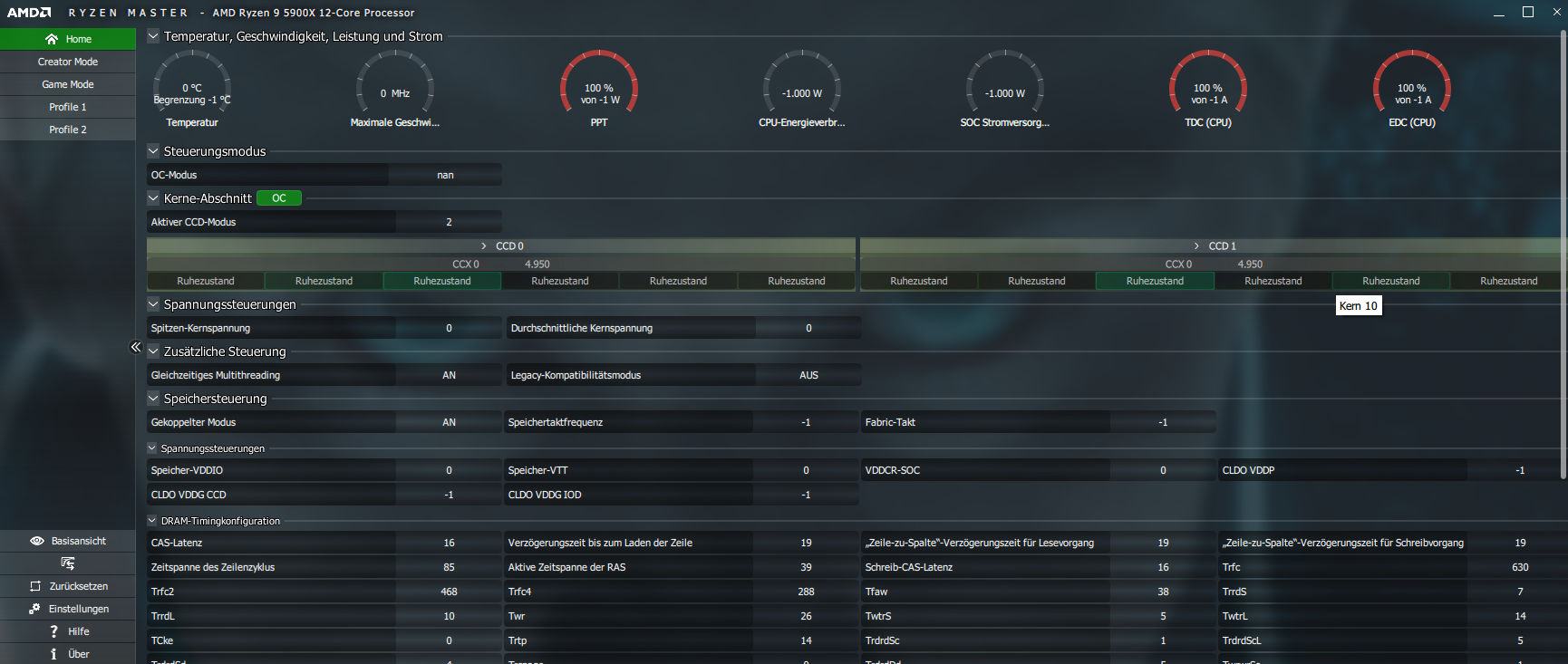Collapse Spannungssteuerungen section above Spitzen-Kernspannung
The height and width of the screenshot is (664, 1568).
[153, 304]
